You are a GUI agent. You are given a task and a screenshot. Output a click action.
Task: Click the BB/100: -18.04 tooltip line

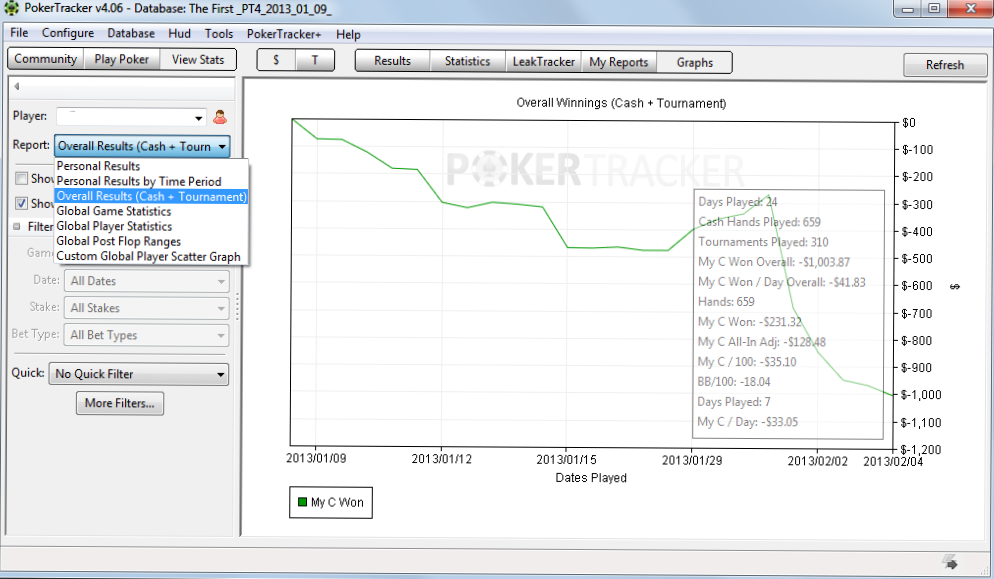[x=734, y=382]
